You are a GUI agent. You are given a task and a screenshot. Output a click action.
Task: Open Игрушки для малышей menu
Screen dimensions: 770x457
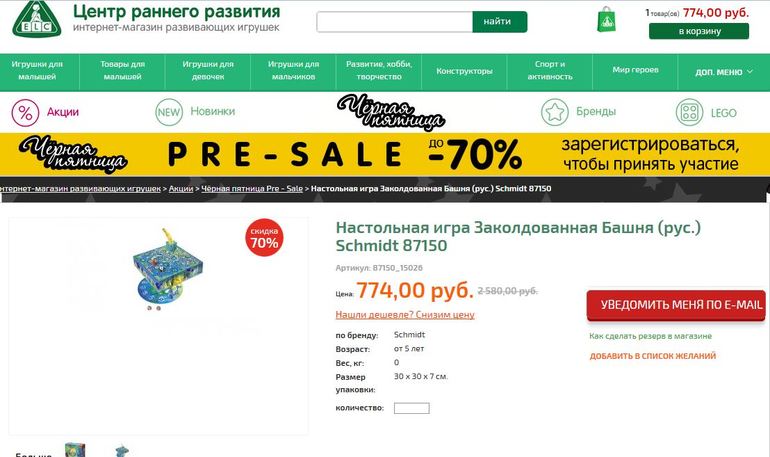click(x=37, y=71)
